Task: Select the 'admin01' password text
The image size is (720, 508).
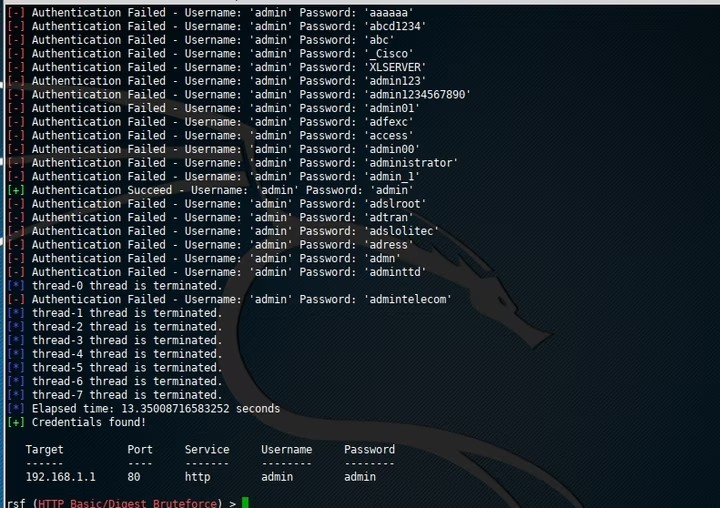Action: (392, 108)
